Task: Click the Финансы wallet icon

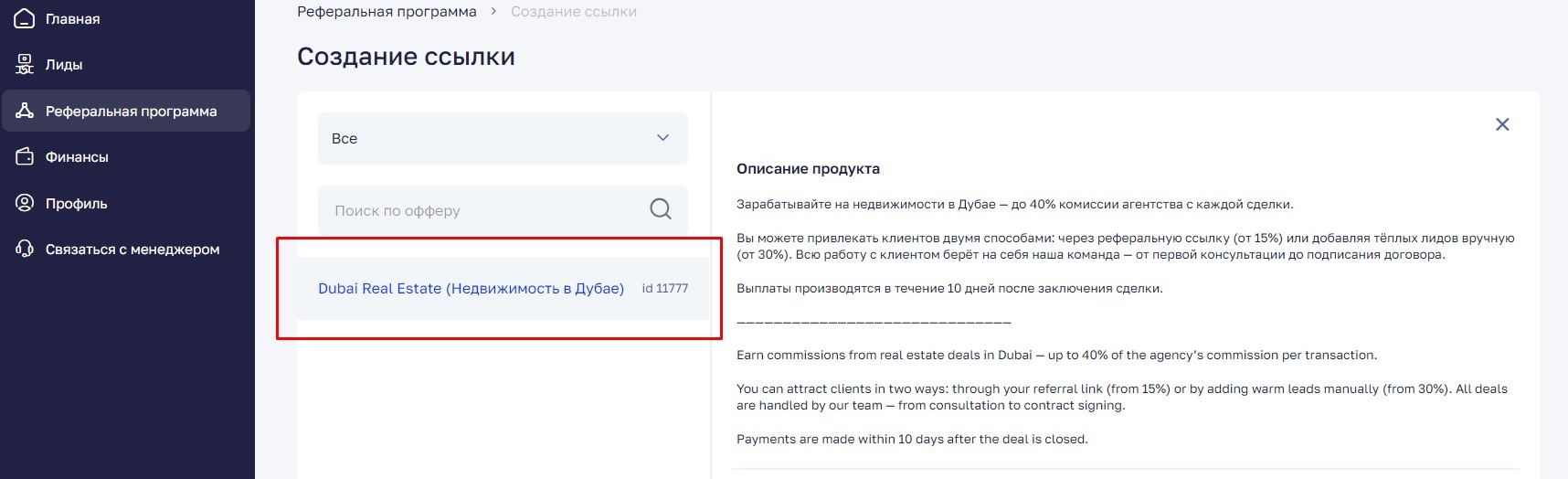Action: tap(25, 156)
